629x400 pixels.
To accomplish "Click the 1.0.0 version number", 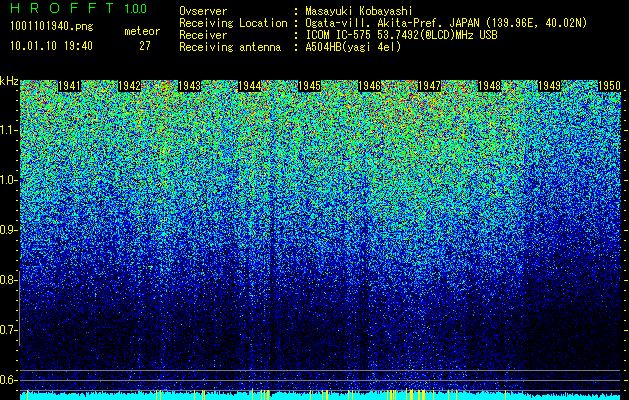I will click(x=136, y=9).
